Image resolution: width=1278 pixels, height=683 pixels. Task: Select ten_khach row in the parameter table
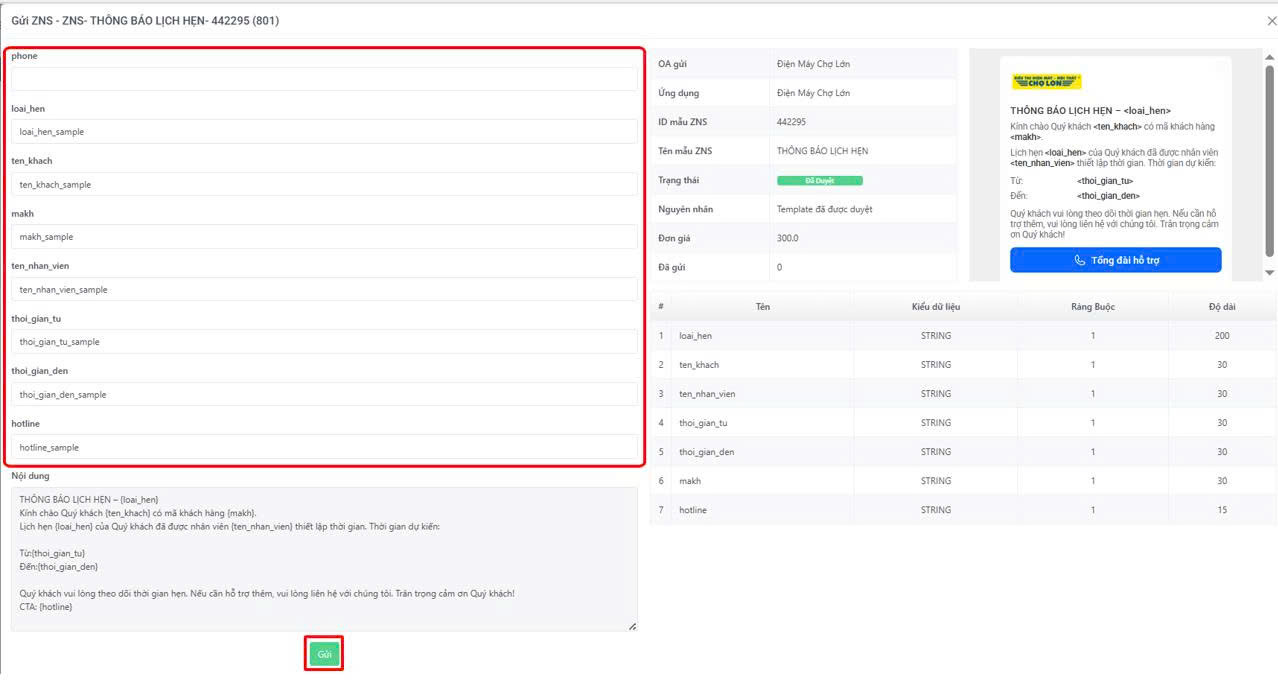(x=963, y=365)
